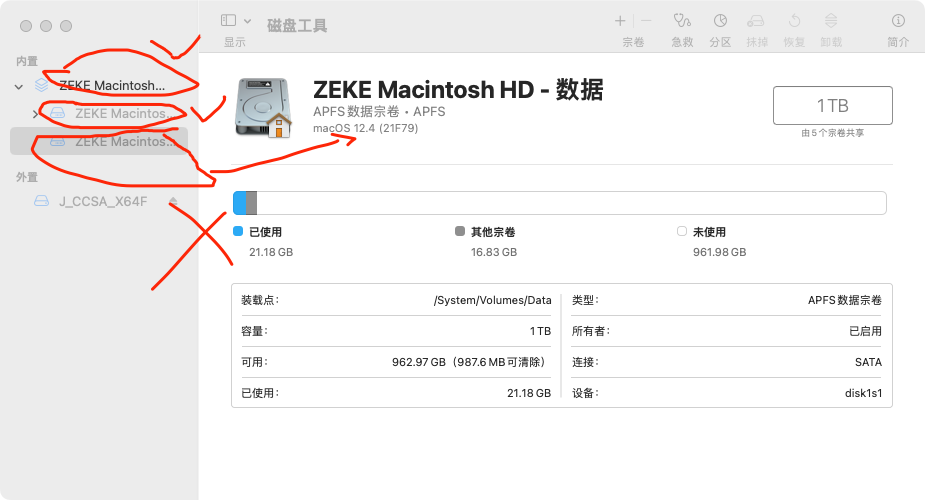Click the gray other-volumes segment of the bar
The width and height of the screenshot is (925, 500).
(251, 203)
